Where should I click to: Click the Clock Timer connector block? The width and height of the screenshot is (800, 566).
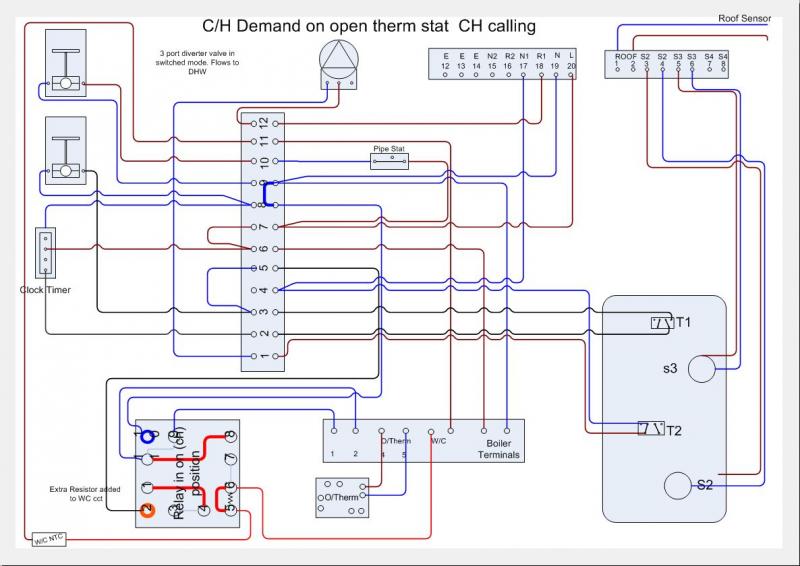[x=45, y=253]
